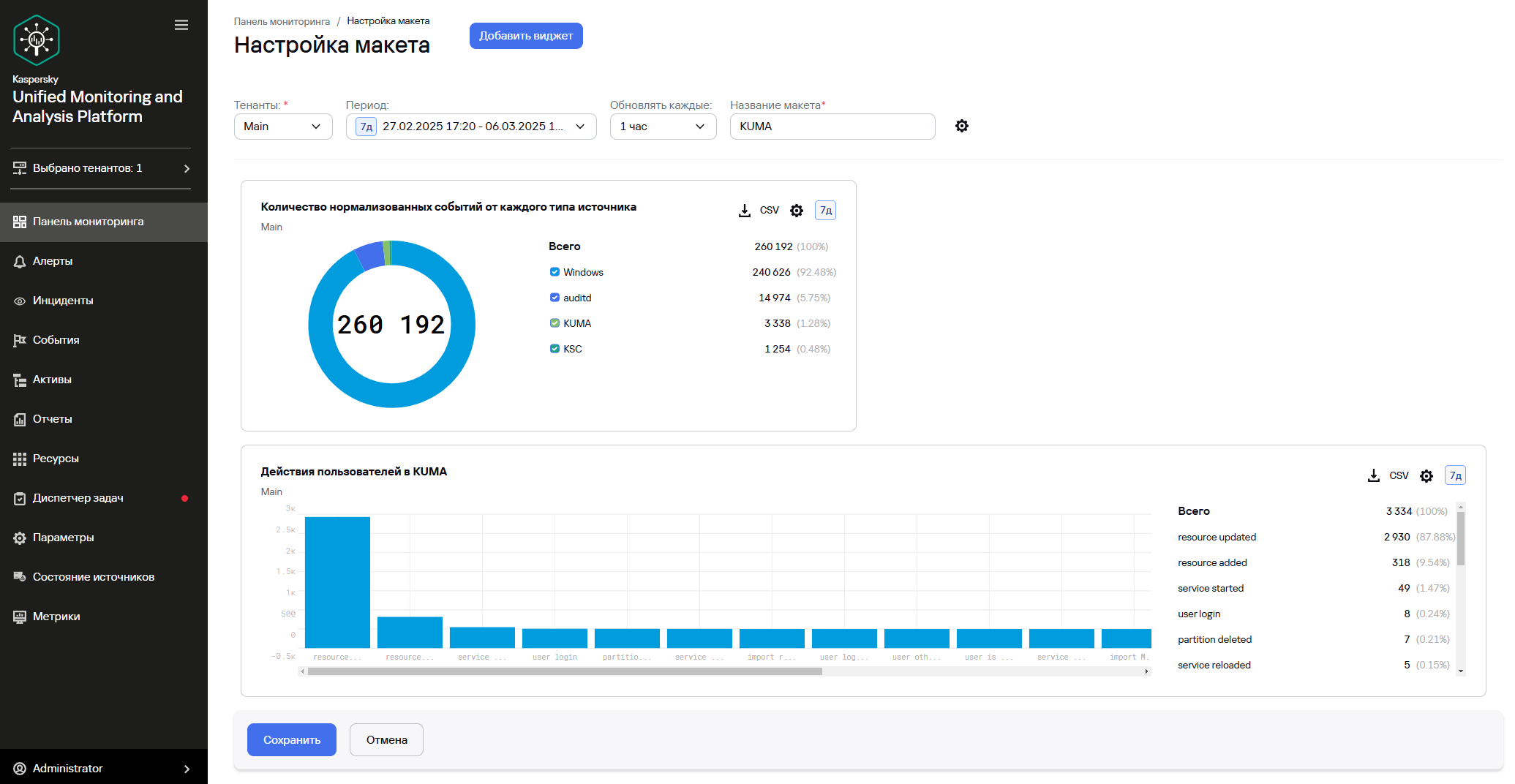Uncheck the auditd source checkbox

[555, 298]
